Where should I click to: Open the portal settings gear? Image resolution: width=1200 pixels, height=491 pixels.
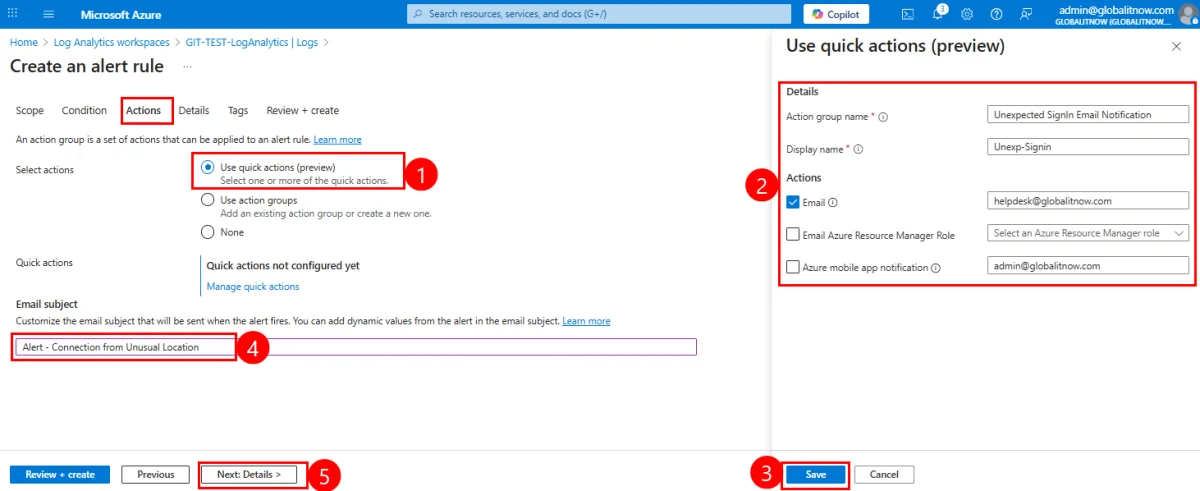pos(967,14)
